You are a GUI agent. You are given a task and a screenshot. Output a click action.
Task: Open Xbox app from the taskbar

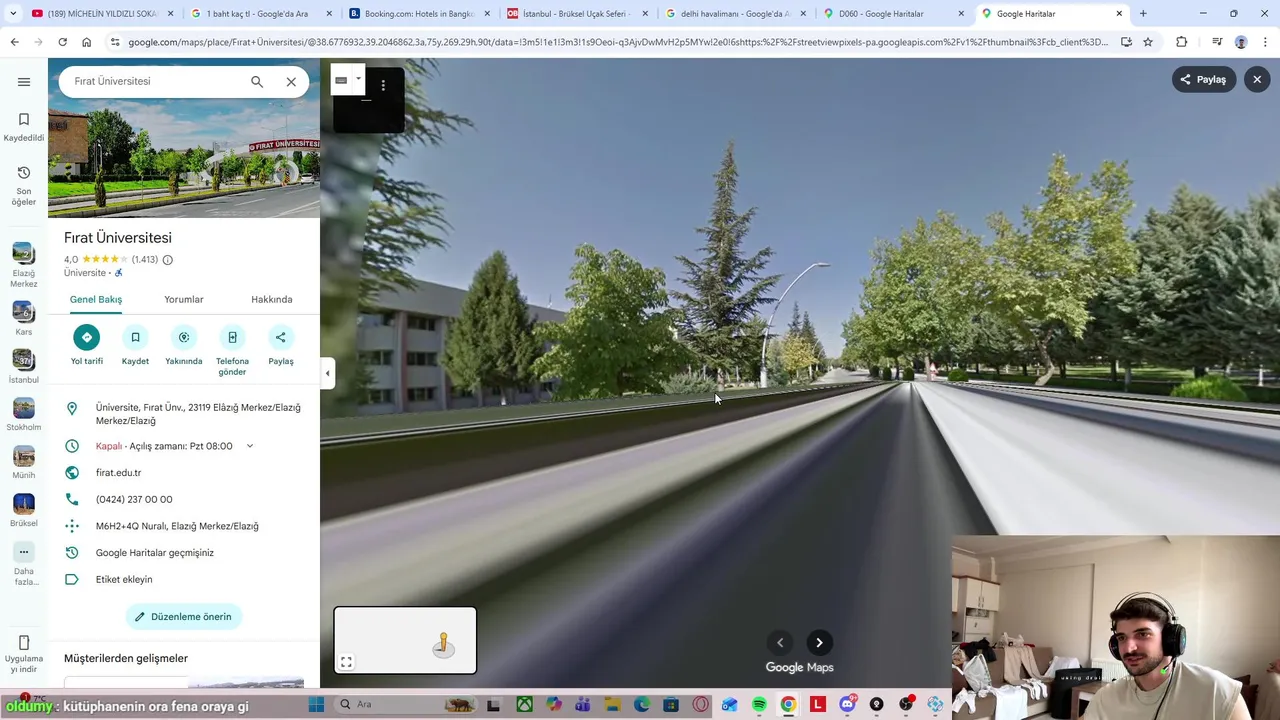coord(524,705)
